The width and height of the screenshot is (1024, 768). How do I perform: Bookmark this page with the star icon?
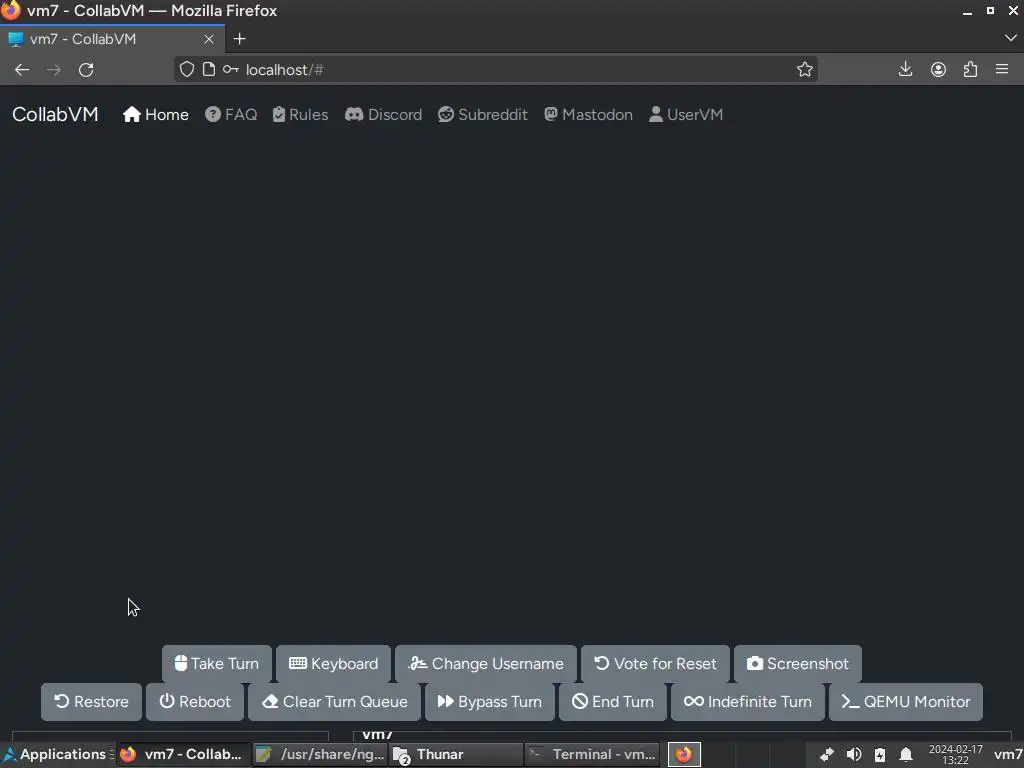click(805, 69)
